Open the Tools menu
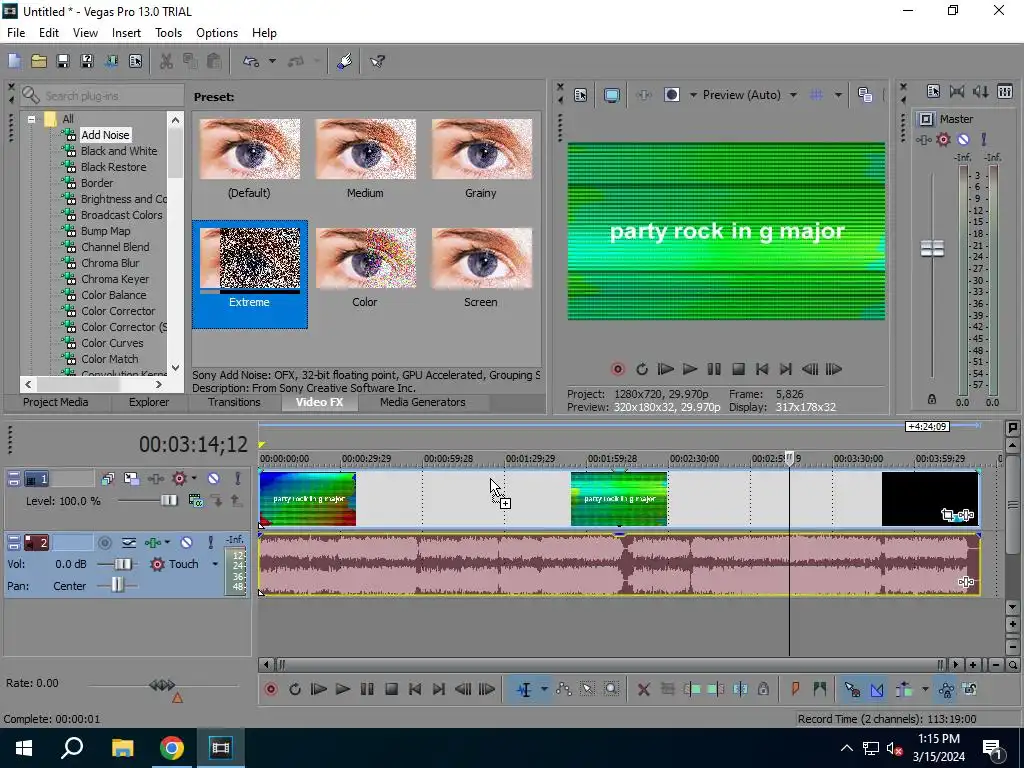Viewport: 1024px width, 768px height. (168, 33)
